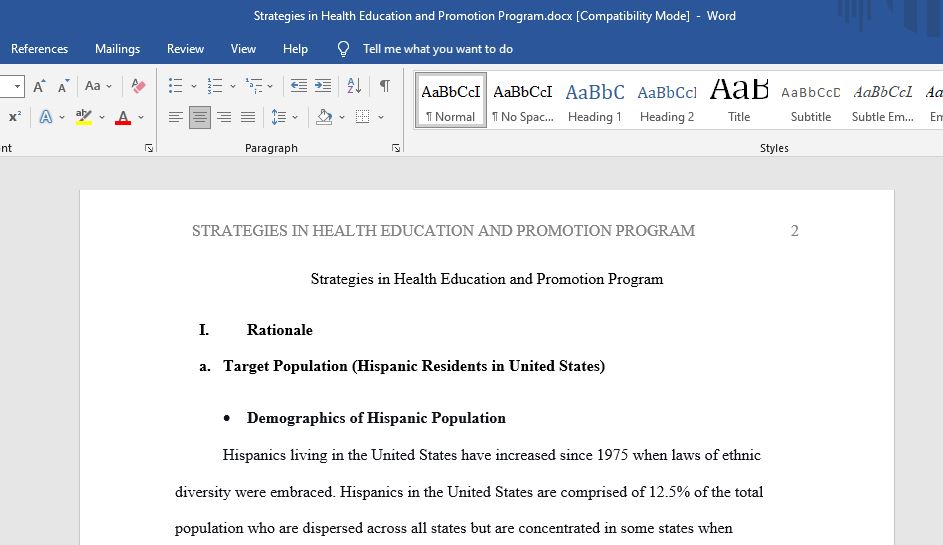The width and height of the screenshot is (943, 545).
Task: Apply the No Spacing style
Action: pyautogui.click(x=523, y=100)
